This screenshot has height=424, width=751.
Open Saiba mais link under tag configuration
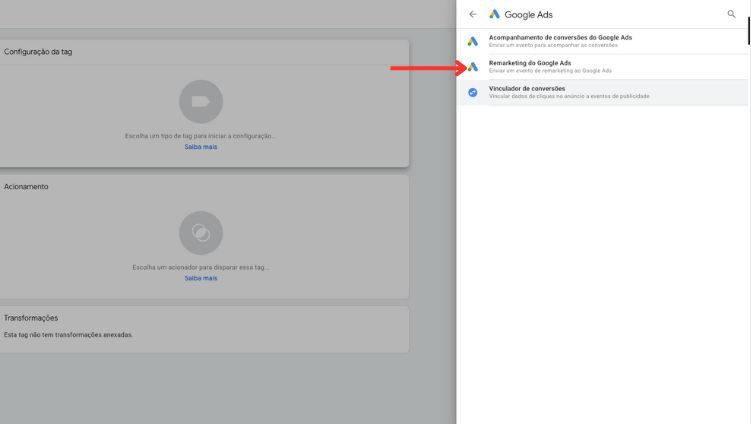pyautogui.click(x=201, y=147)
